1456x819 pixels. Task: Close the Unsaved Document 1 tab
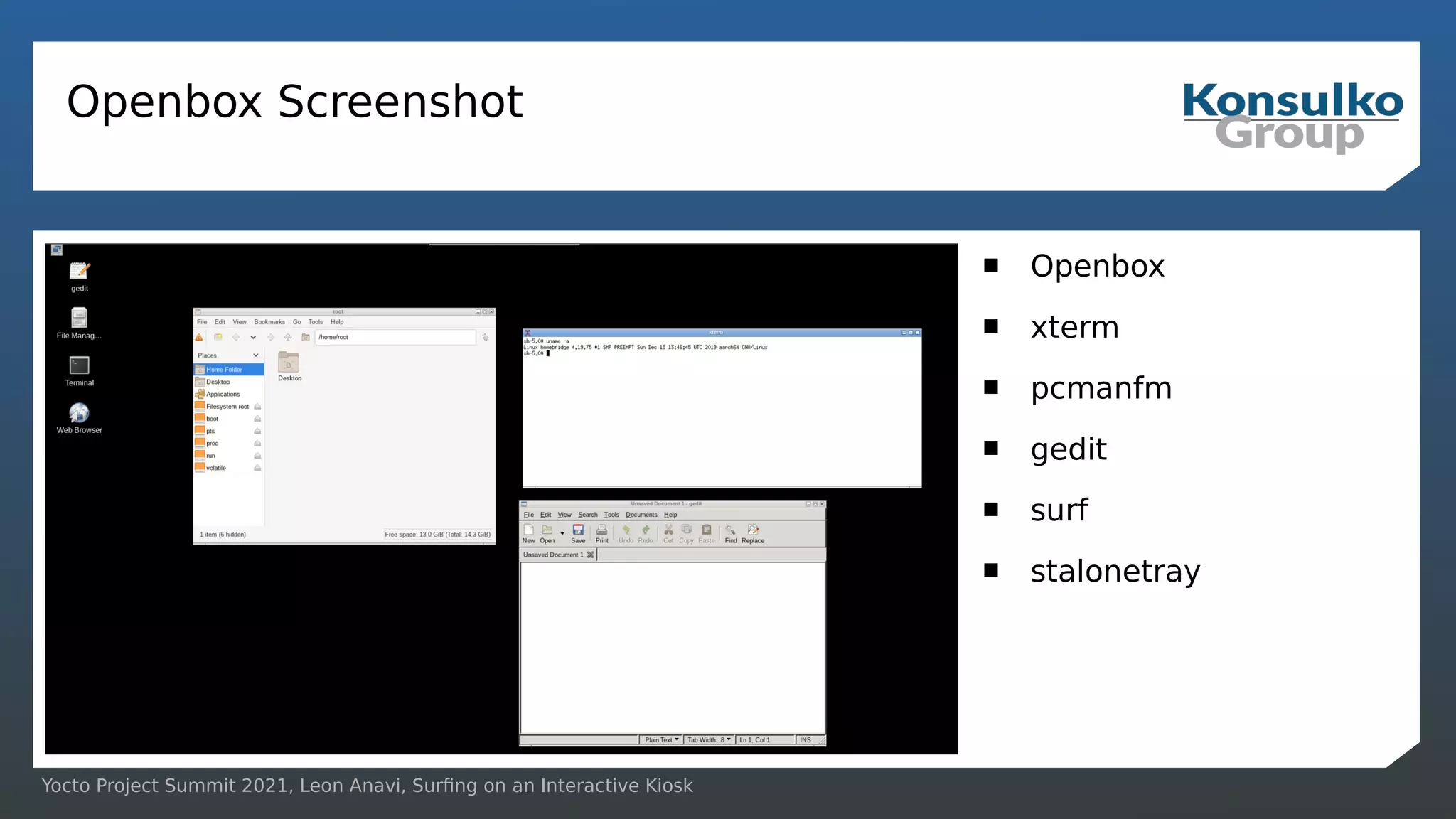click(590, 555)
